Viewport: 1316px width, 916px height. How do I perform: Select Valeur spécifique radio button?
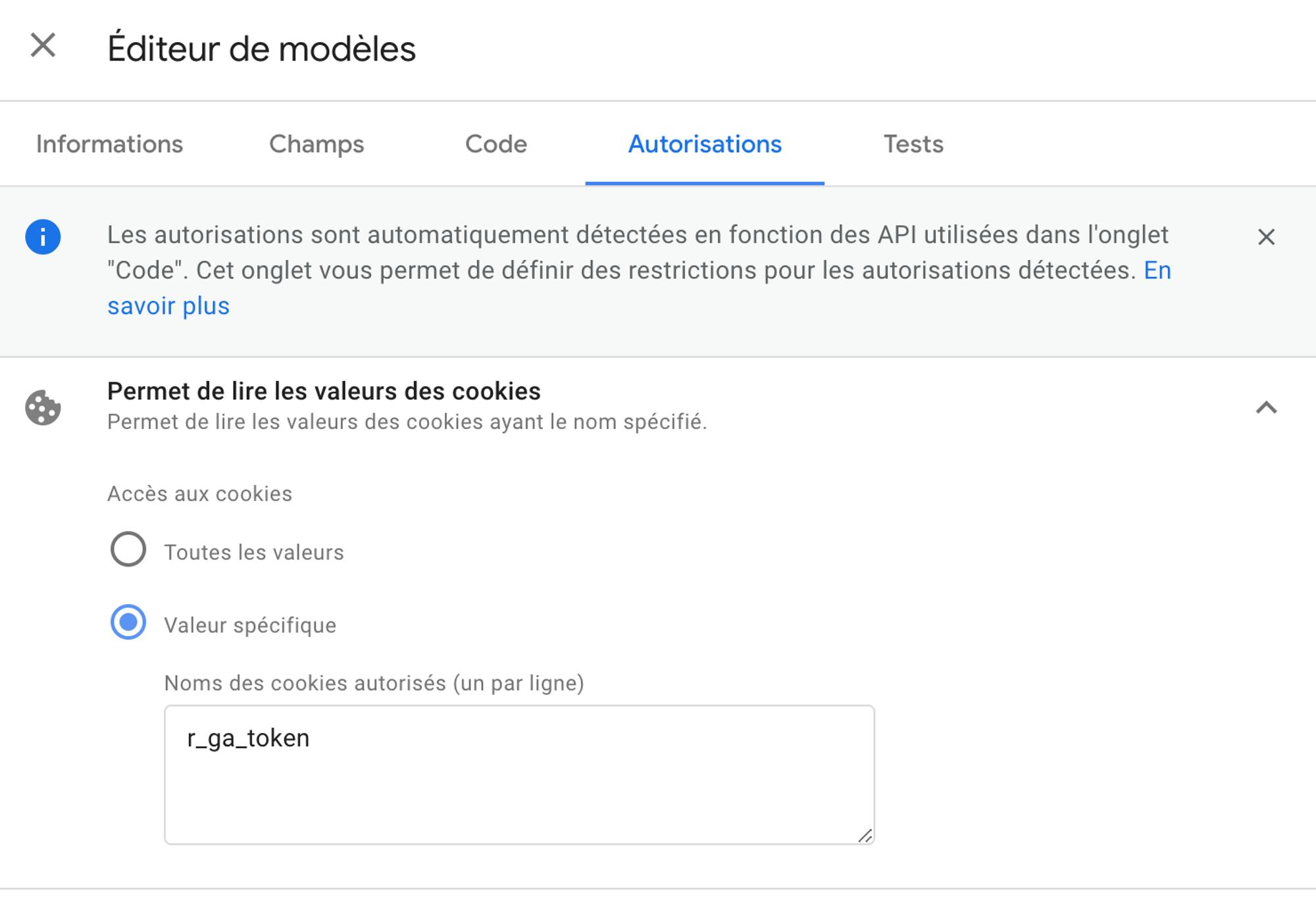[x=128, y=622]
